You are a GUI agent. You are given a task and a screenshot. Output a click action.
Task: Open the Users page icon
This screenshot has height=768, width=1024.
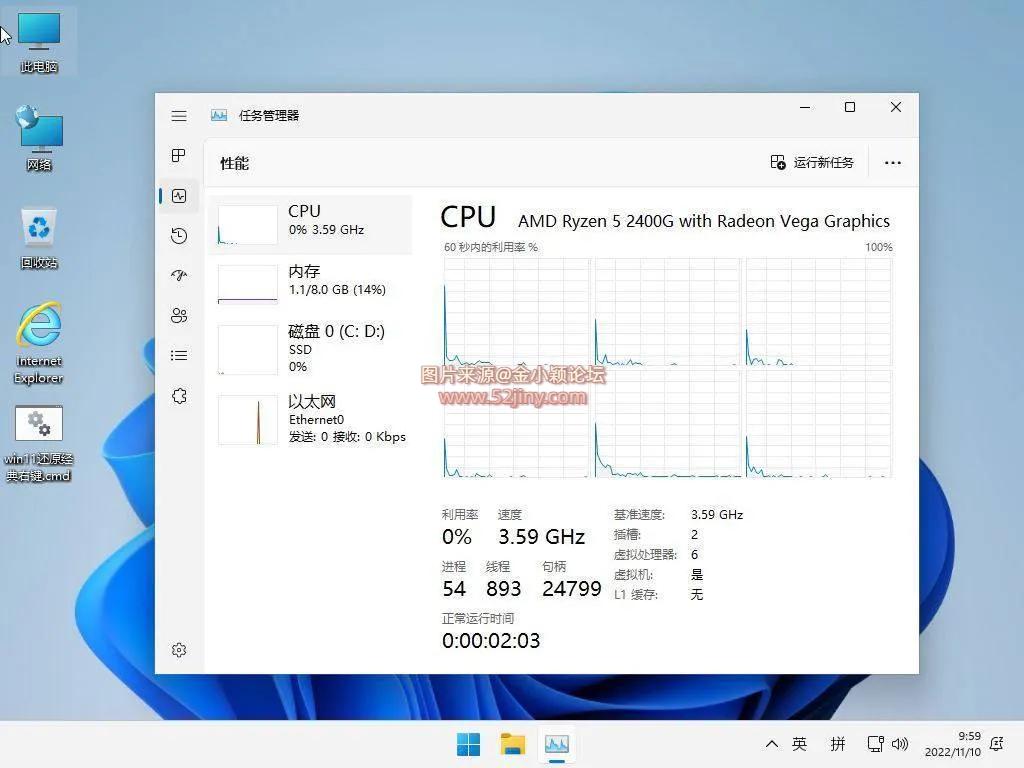click(x=179, y=316)
